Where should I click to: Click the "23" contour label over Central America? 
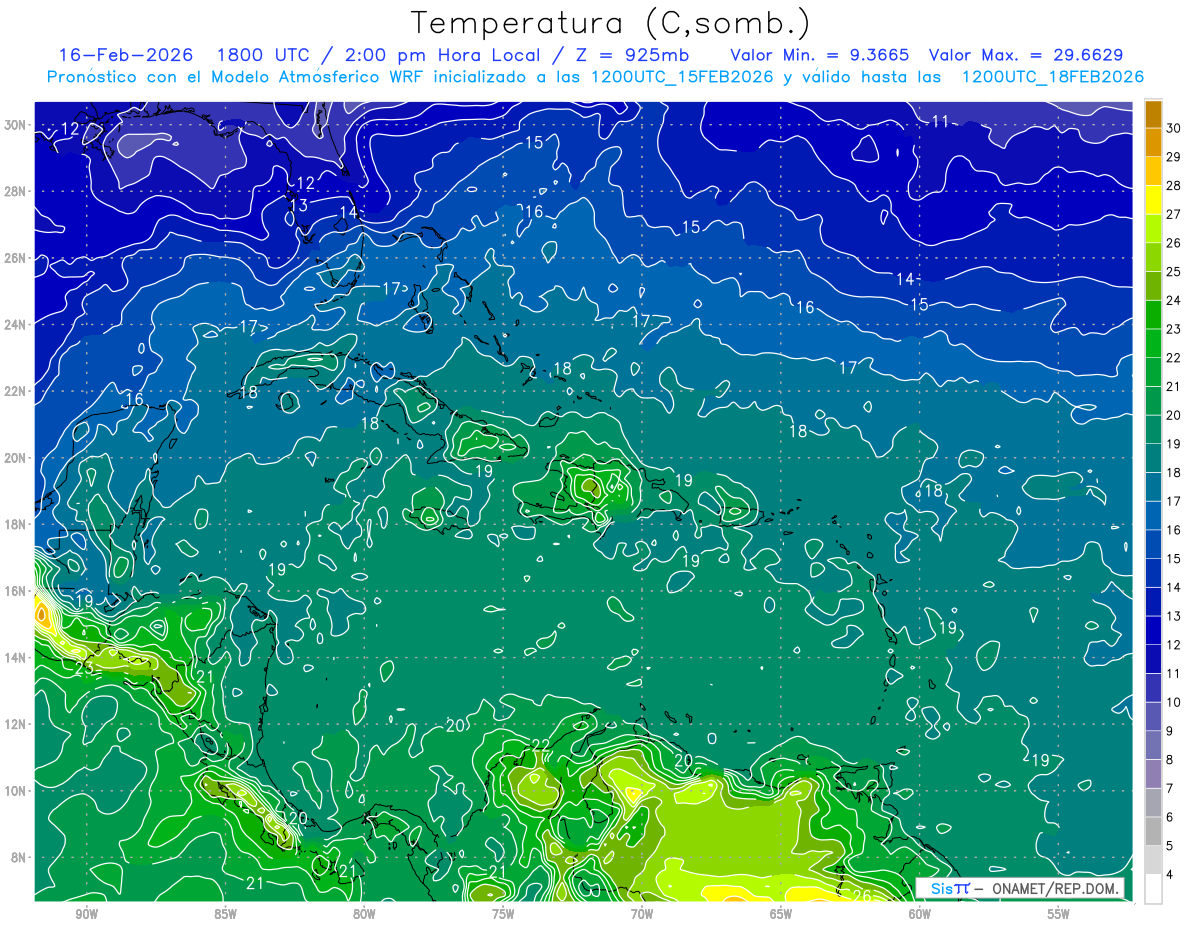click(83, 669)
